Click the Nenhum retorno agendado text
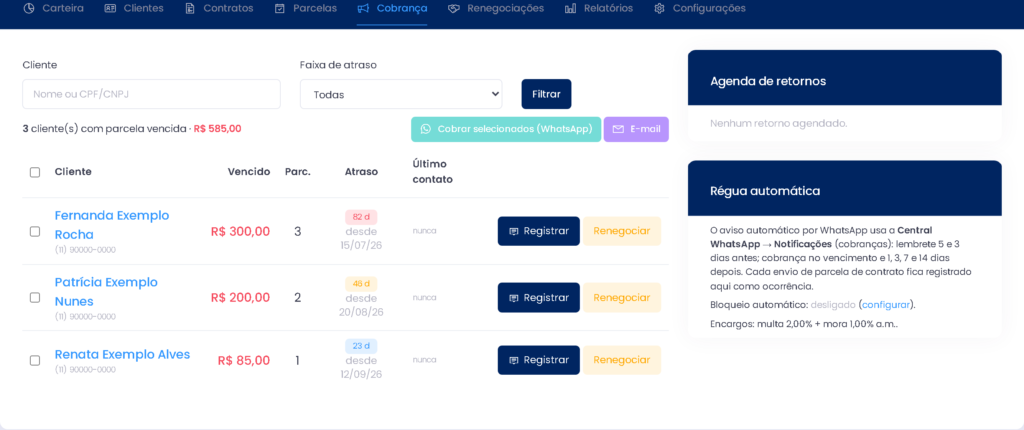Image resolution: width=1024 pixels, height=430 pixels. click(x=778, y=124)
